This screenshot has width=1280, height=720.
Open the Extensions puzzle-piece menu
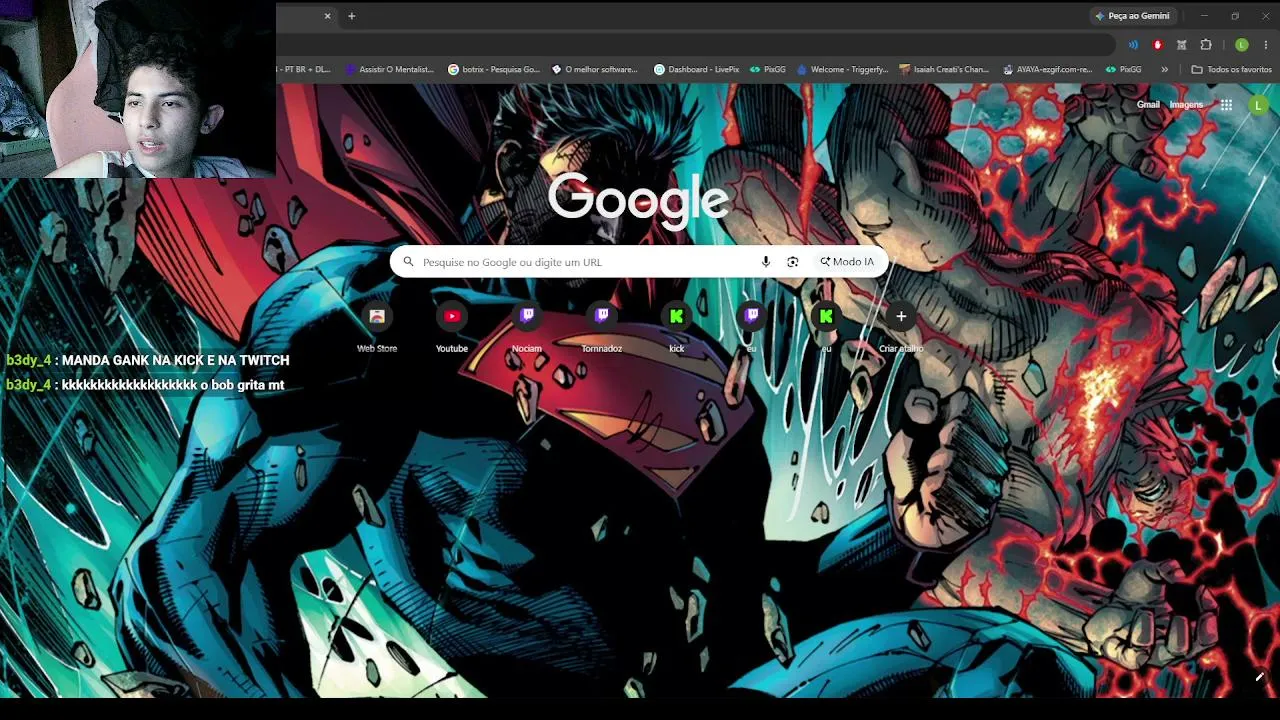click(x=1206, y=45)
